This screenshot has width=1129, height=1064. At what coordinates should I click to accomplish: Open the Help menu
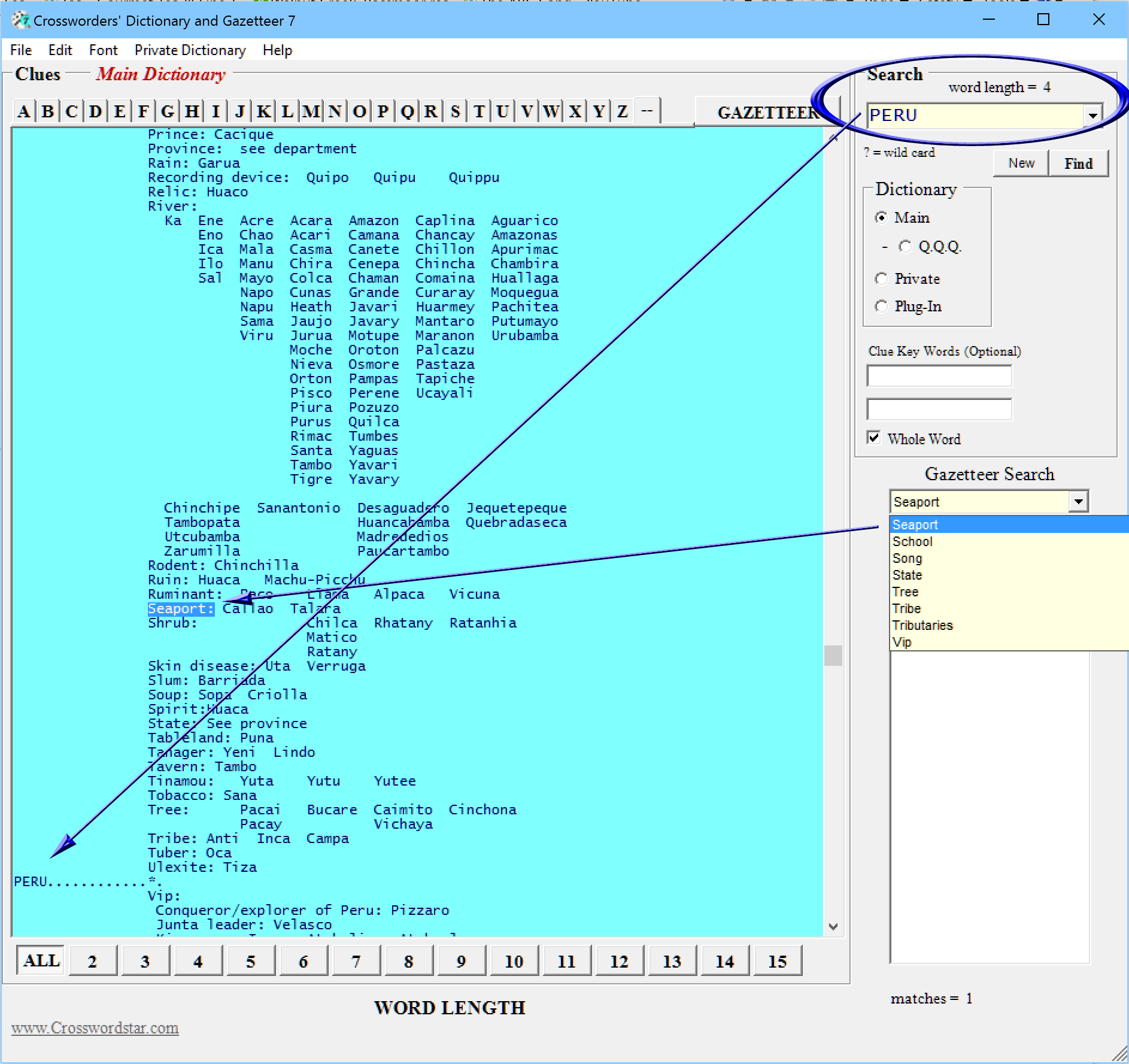[277, 50]
